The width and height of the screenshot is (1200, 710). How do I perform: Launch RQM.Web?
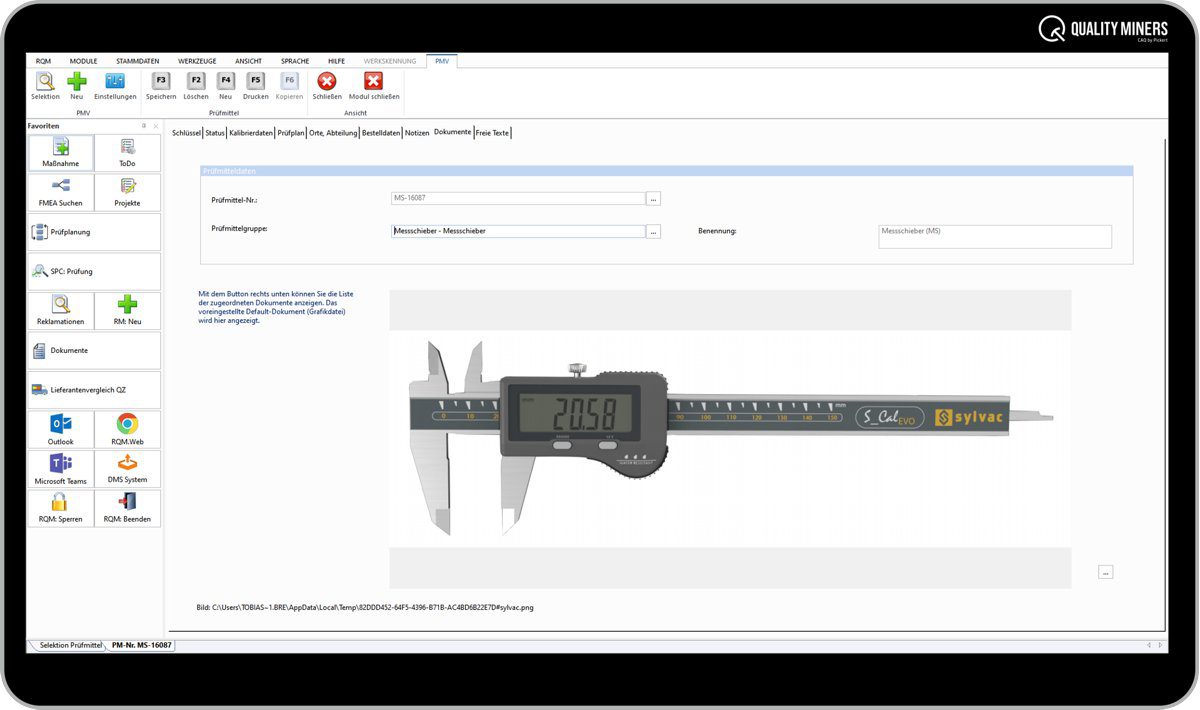(x=127, y=430)
